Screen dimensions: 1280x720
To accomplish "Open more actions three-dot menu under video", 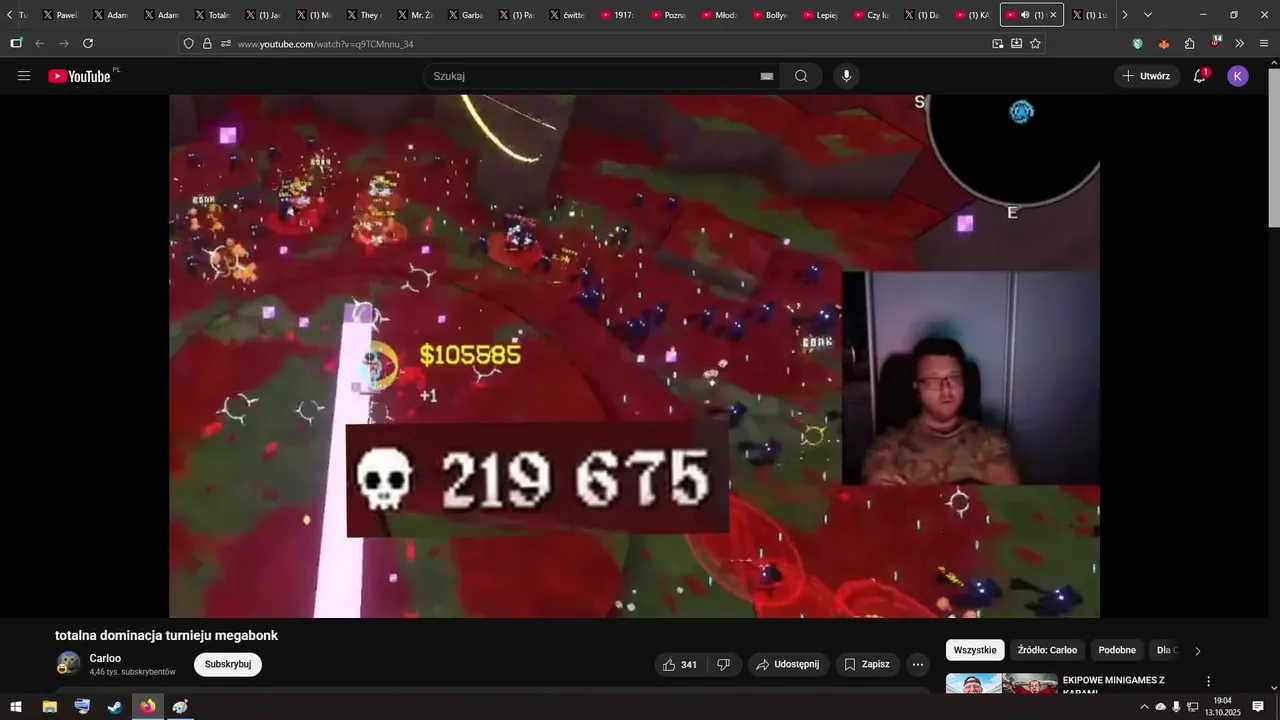I will coord(918,665).
